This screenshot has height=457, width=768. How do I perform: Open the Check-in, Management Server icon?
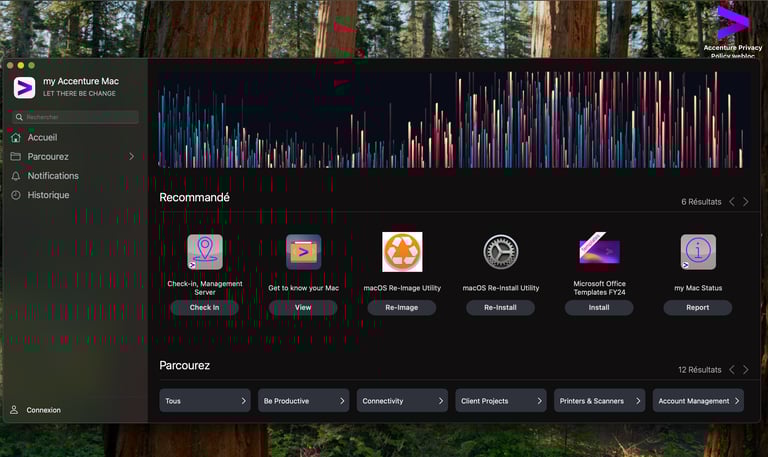coord(205,252)
